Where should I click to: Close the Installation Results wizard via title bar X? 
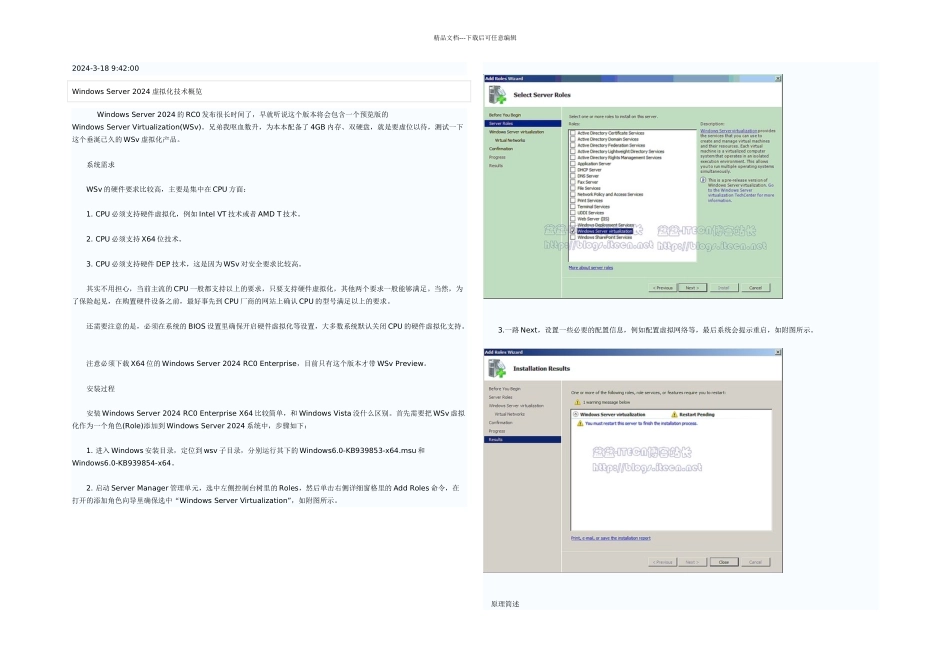click(778, 352)
